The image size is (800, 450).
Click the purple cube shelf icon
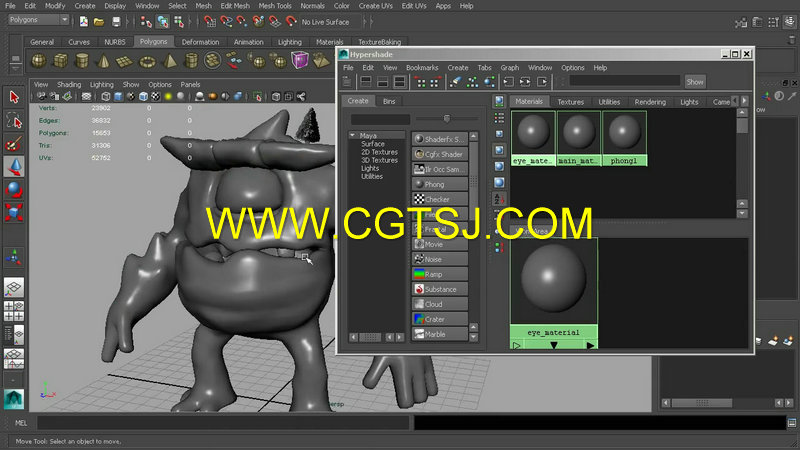coord(300,60)
